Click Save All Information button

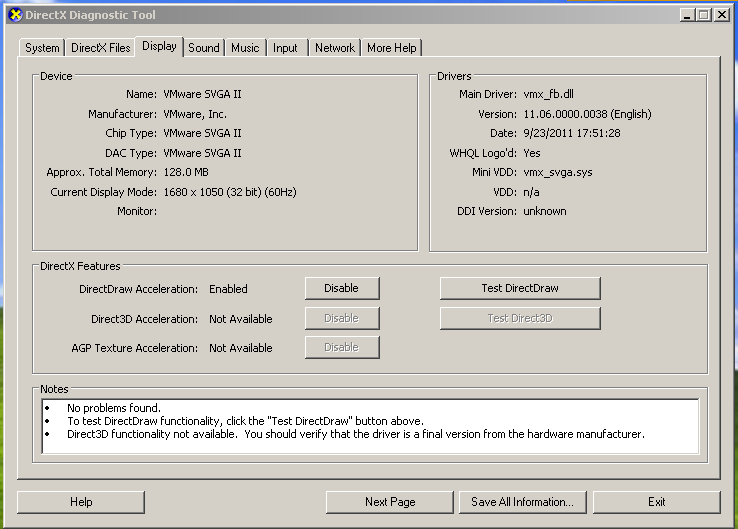(x=522, y=502)
